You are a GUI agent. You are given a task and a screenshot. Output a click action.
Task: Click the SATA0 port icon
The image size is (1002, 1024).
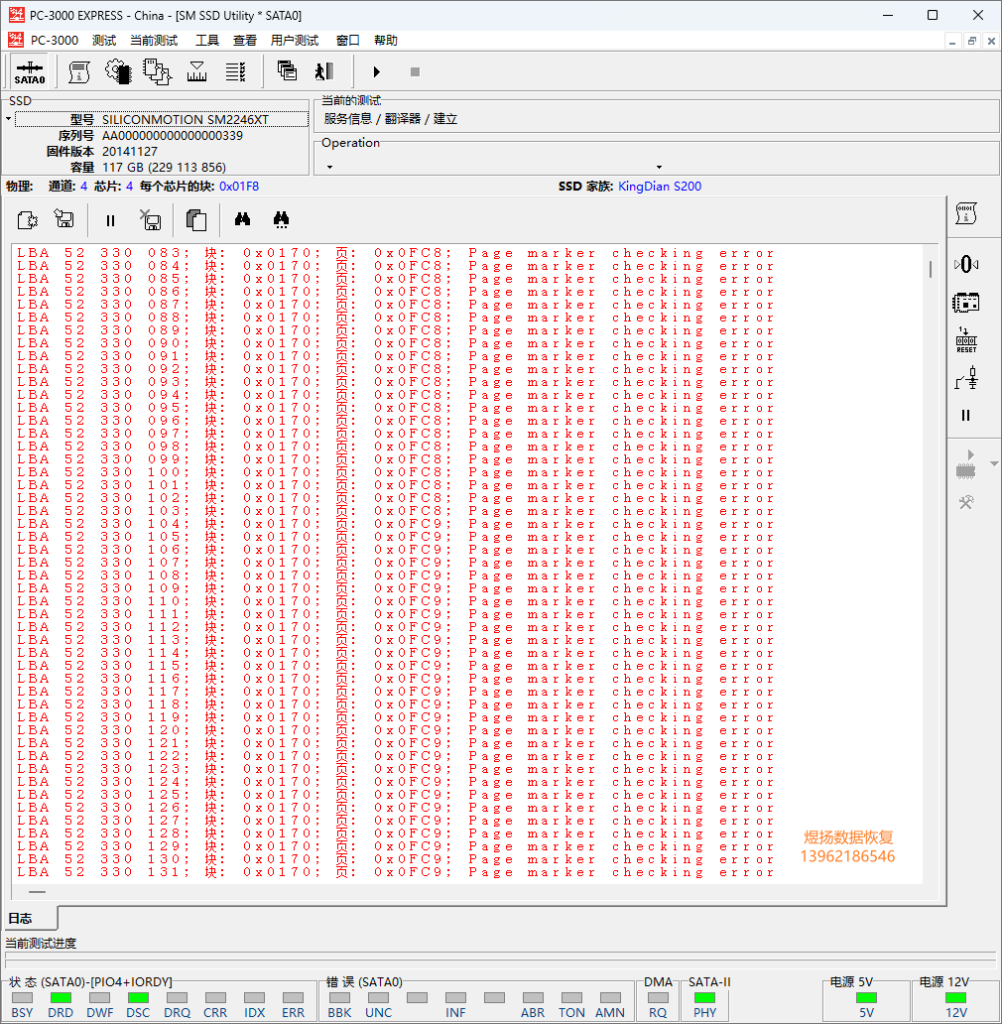29,72
